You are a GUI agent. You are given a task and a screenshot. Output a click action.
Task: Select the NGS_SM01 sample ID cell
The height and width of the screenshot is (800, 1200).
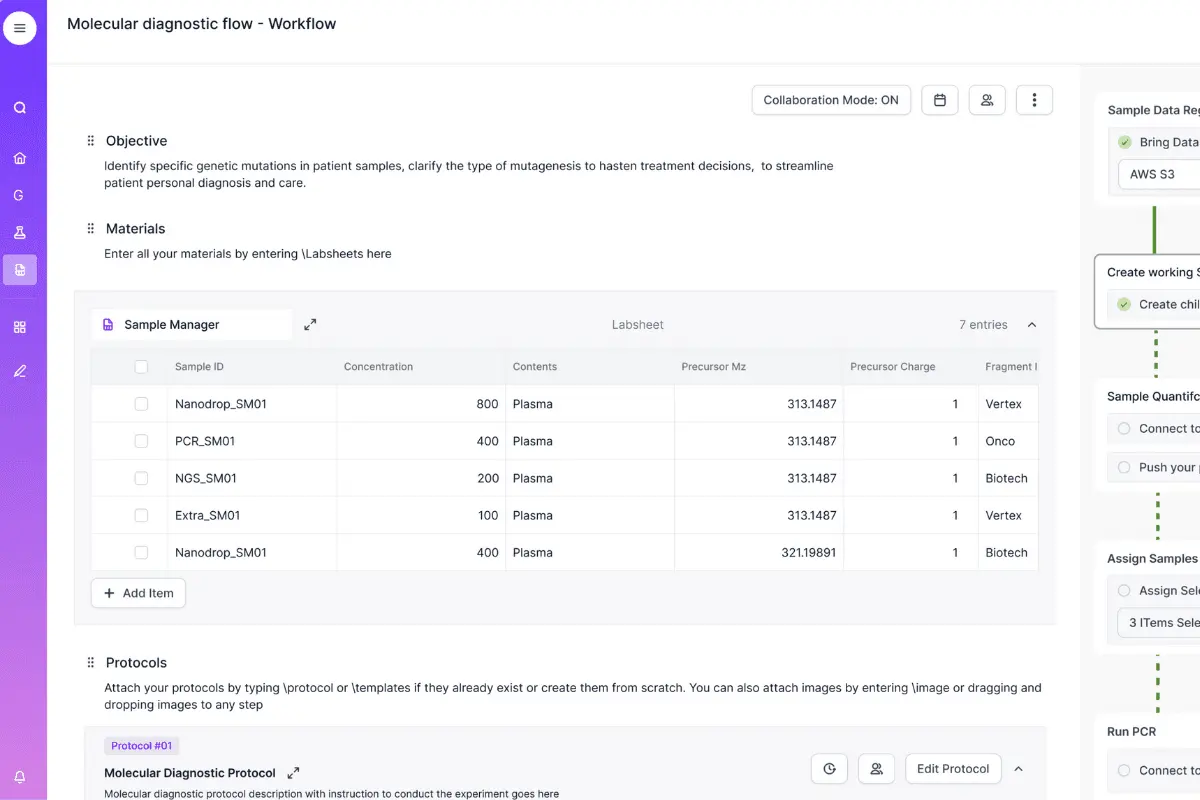(252, 478)
